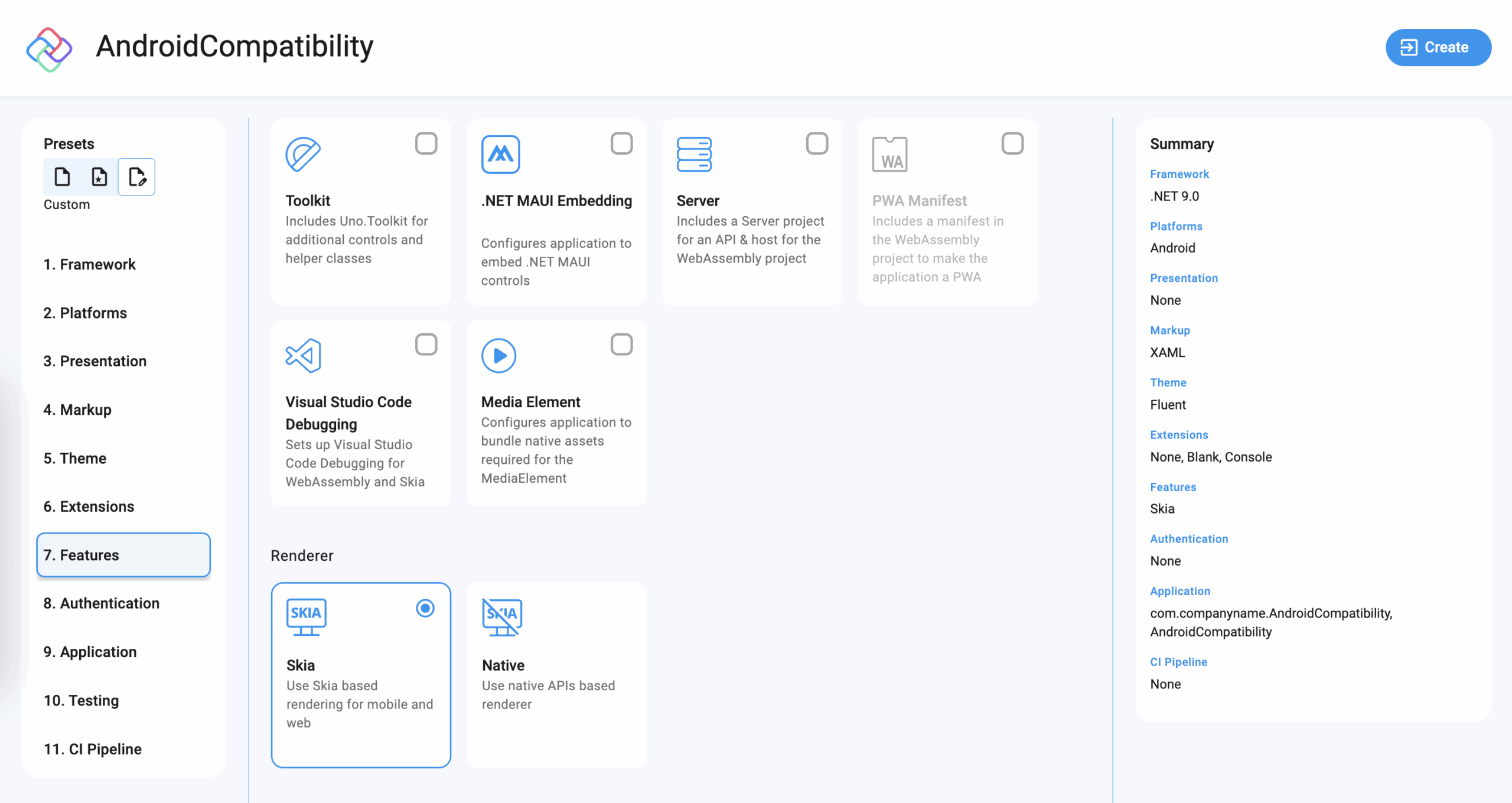Click the Android platforms summary value

tap(1172, 248)
